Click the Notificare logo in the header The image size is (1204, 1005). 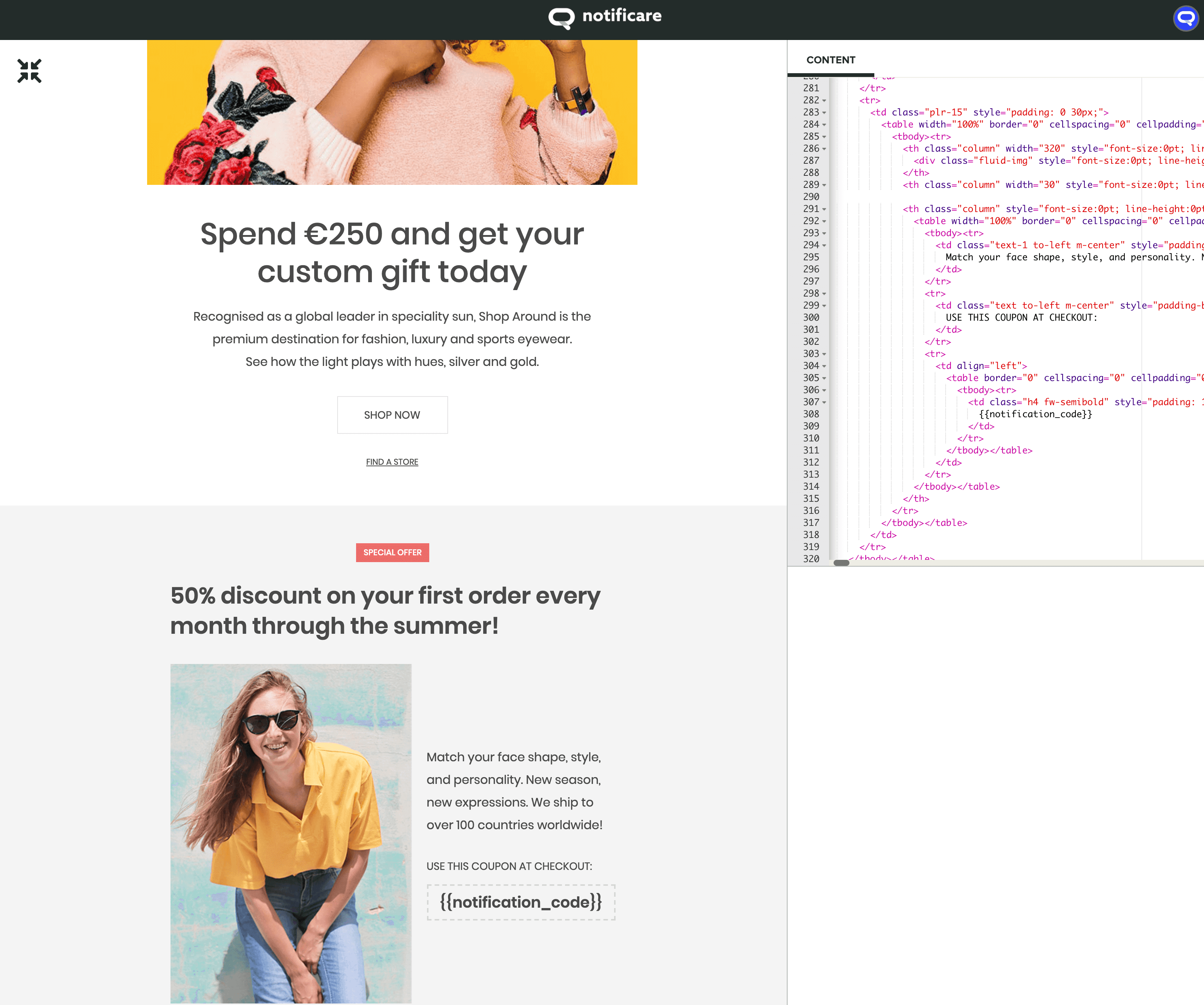[x=605, y=17]
